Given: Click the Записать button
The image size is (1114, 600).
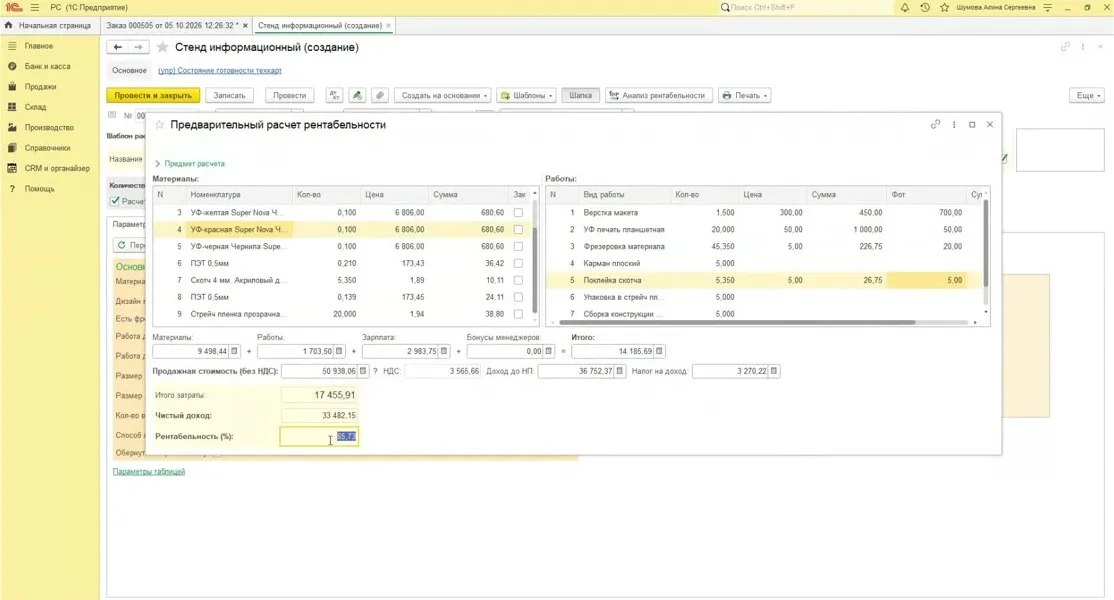Looking at the screenshot, I should click(229, 95).
